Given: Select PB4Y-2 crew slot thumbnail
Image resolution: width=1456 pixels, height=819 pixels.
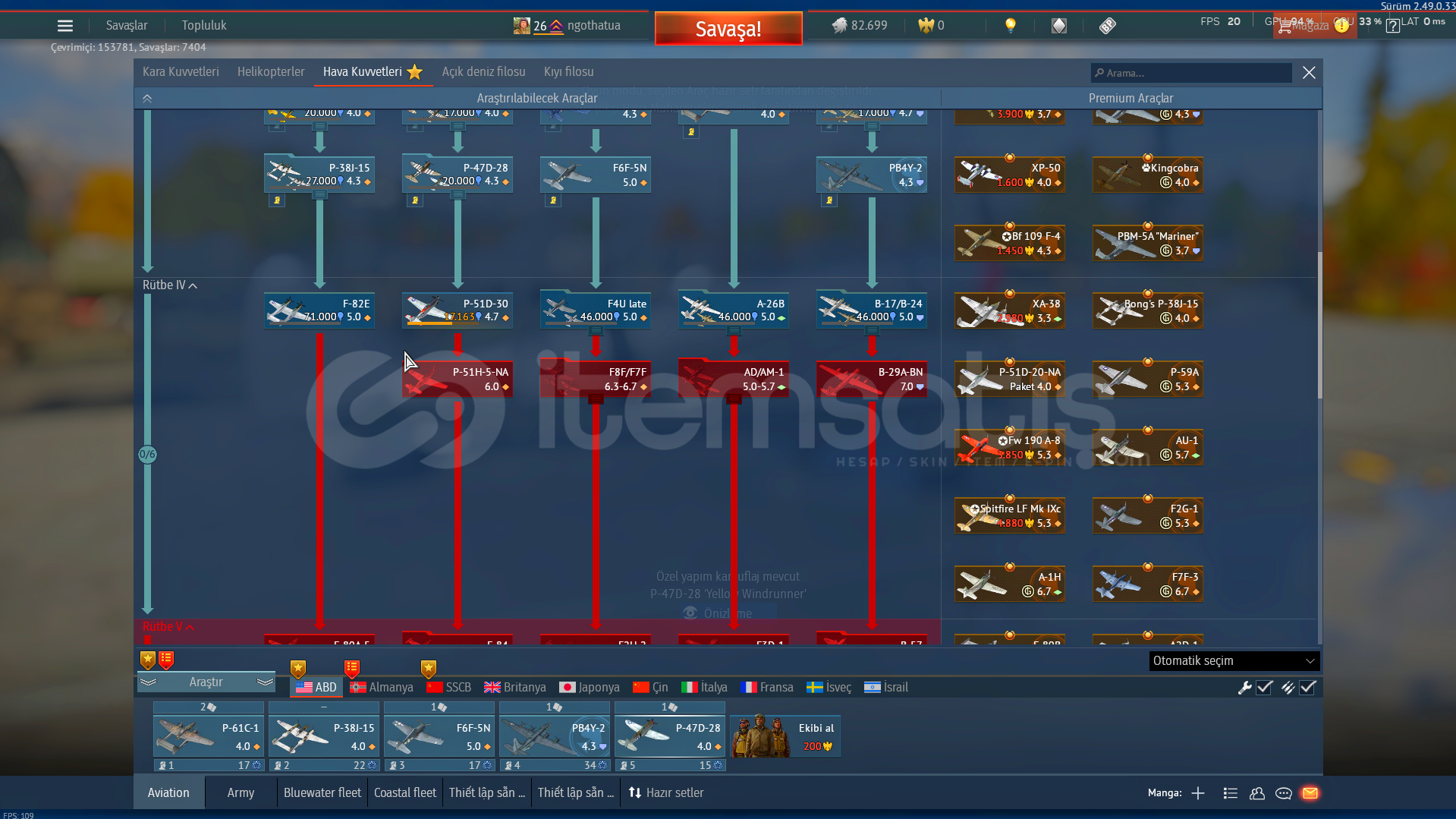Looking at the screenshot, I should 555,736.
